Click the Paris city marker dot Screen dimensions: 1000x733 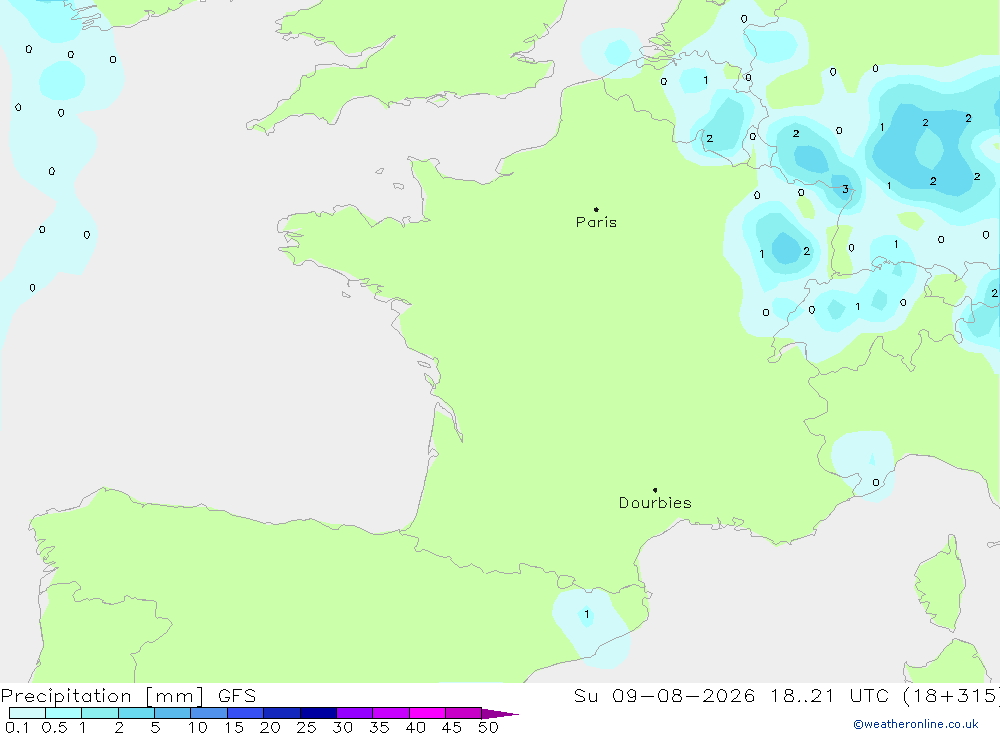tap(596, 209)
